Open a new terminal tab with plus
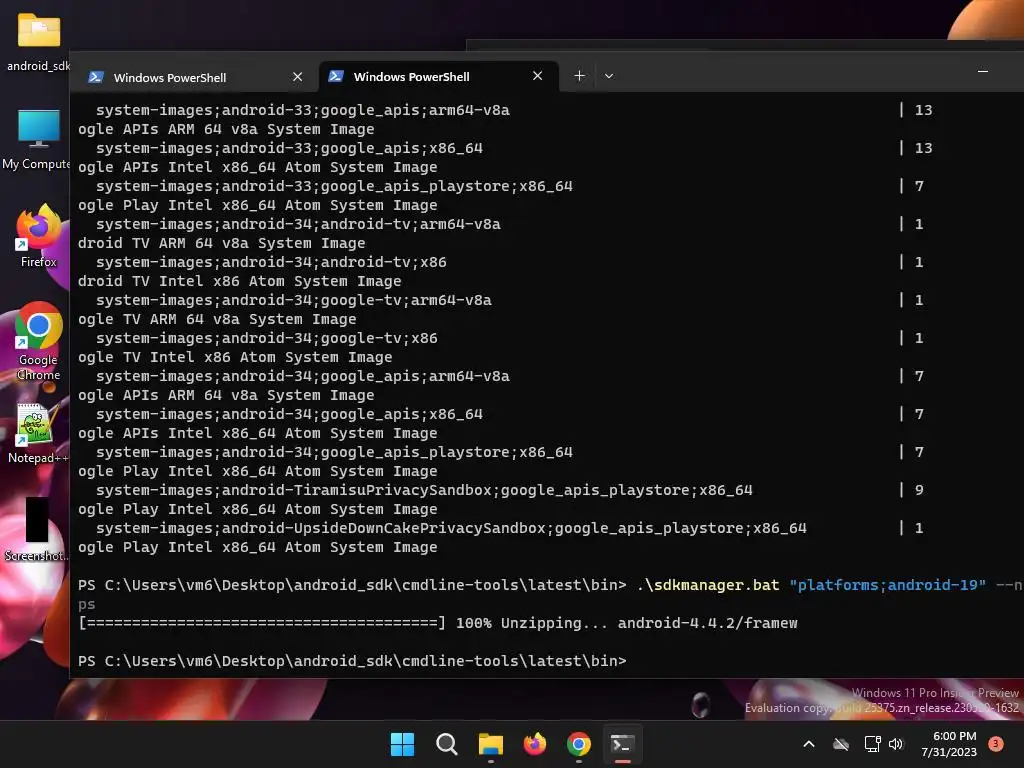 coord(579,76)
